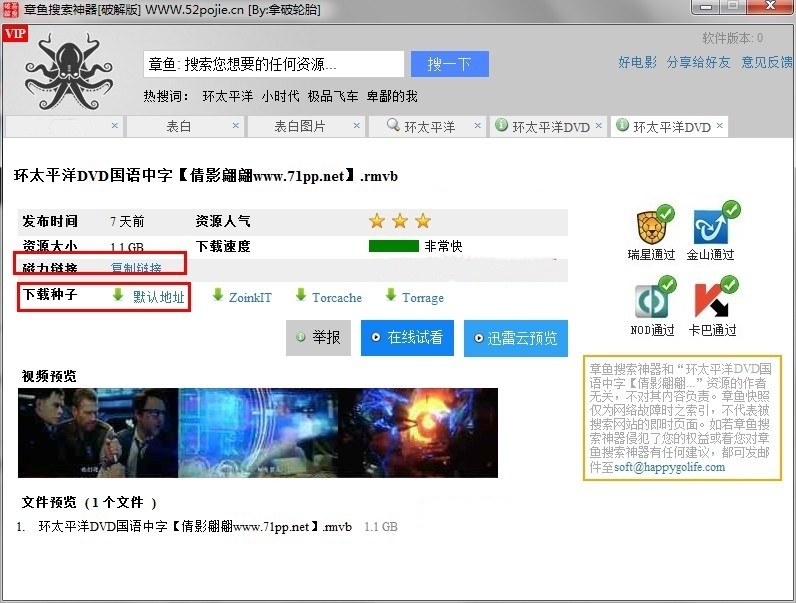The image size is (796, 603).
Task: Click hot search term 环太平洋
Action: tap(227, 96)
